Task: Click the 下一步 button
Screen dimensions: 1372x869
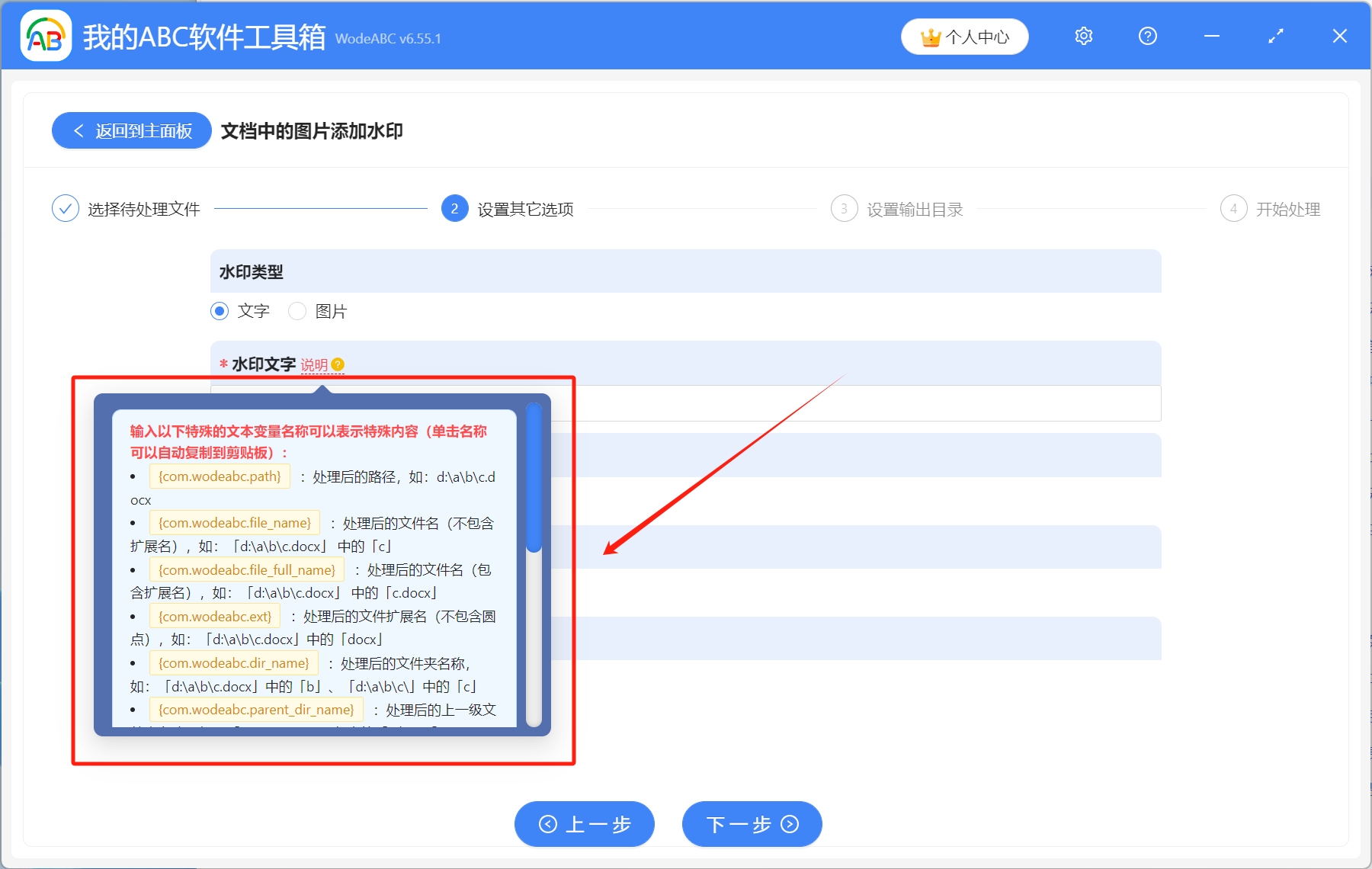Action: click(751, 824)
